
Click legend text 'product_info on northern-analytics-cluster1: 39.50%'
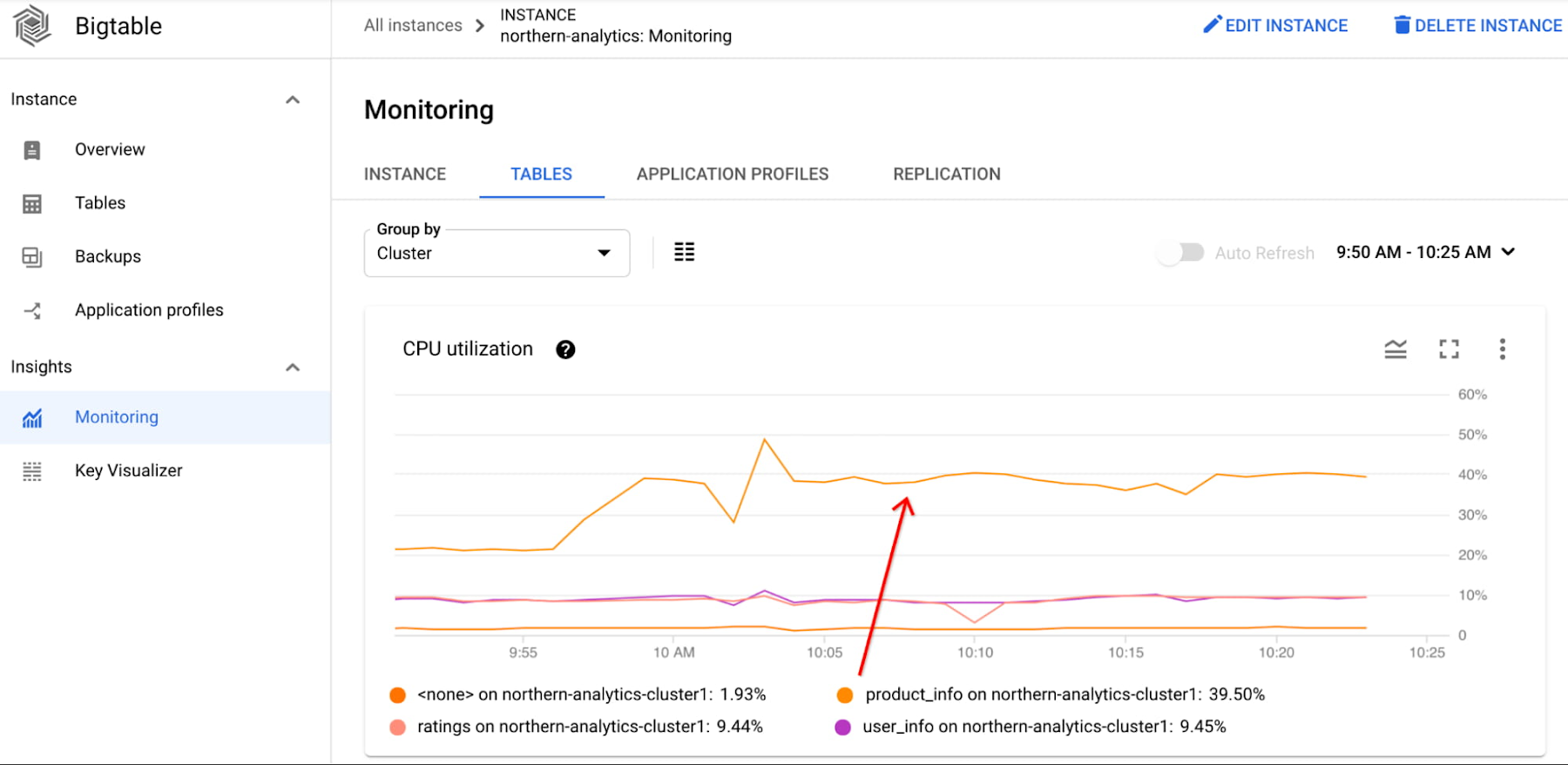(1064, 694)
